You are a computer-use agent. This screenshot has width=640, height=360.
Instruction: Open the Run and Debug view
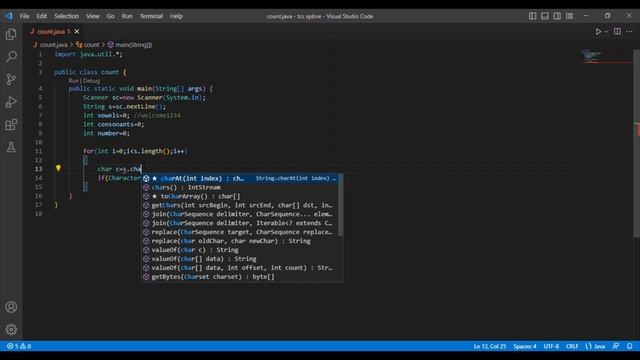click(11, 102)
